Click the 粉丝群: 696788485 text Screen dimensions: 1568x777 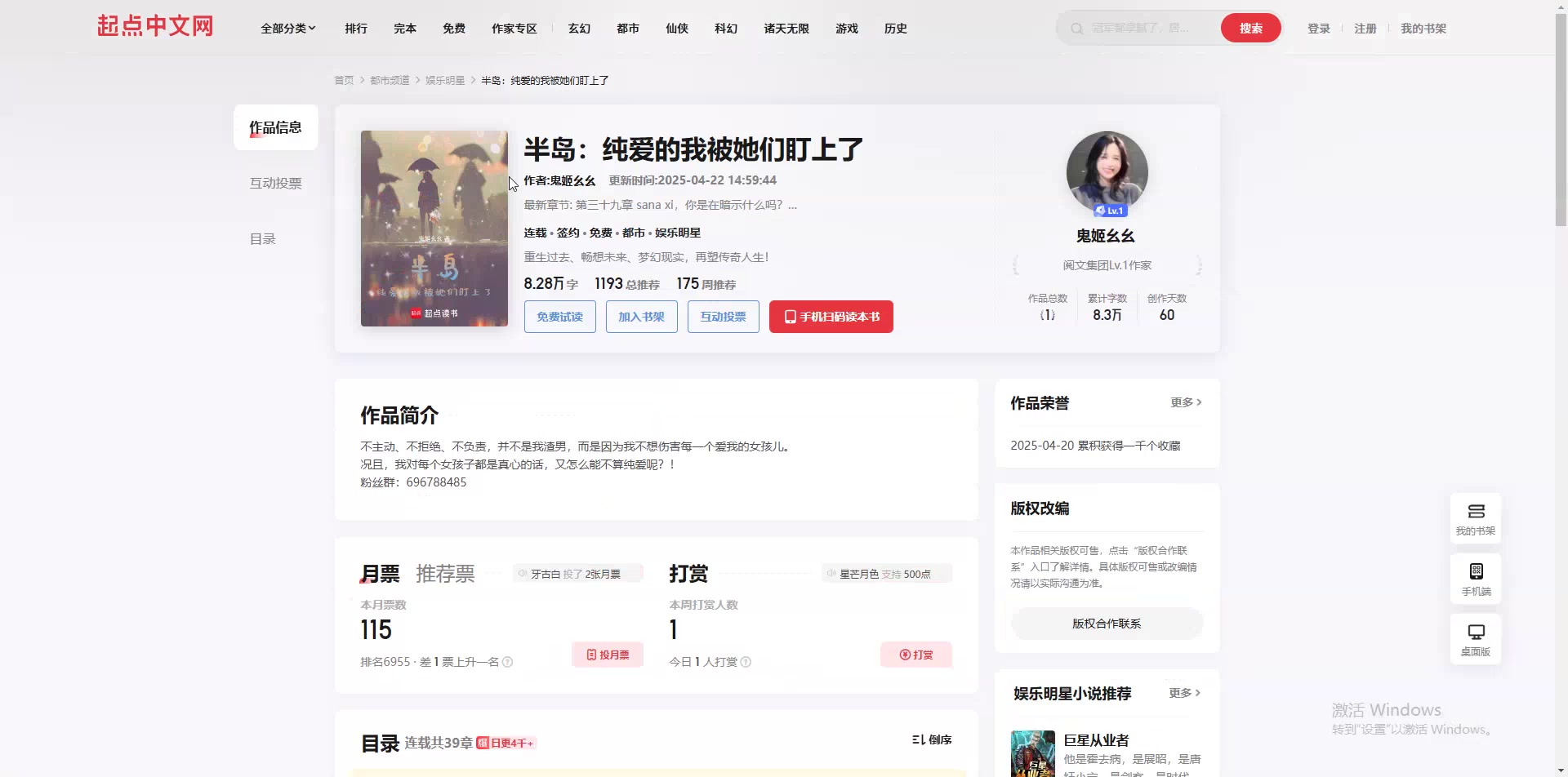(x=413, y=482)
